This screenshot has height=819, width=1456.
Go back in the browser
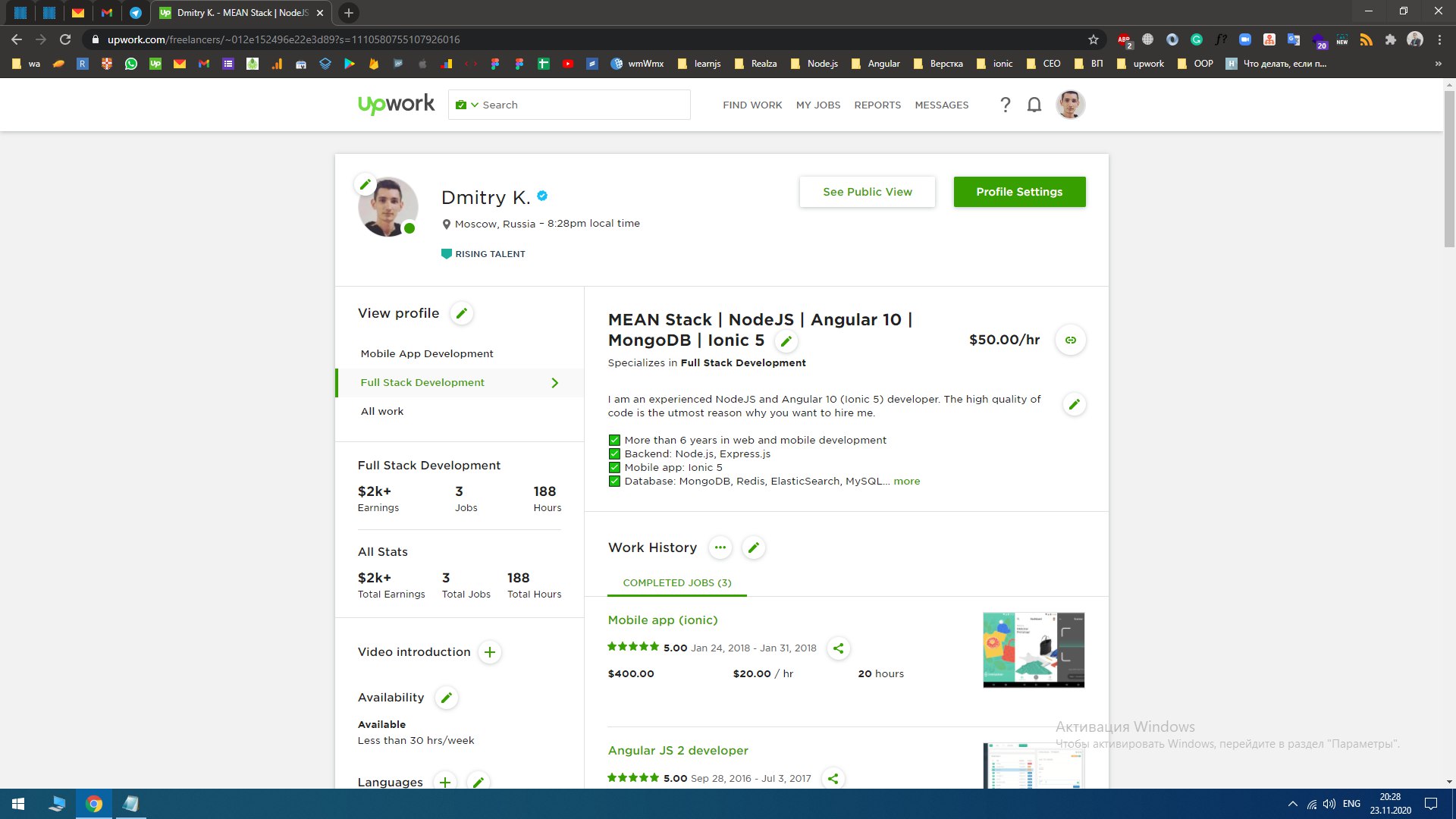click(17, 39)
